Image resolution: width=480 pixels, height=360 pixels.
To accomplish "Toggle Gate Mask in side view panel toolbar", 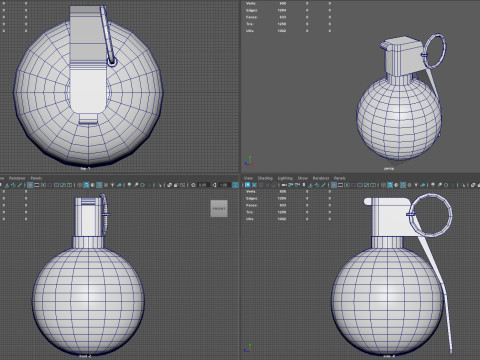I will 353,185.
